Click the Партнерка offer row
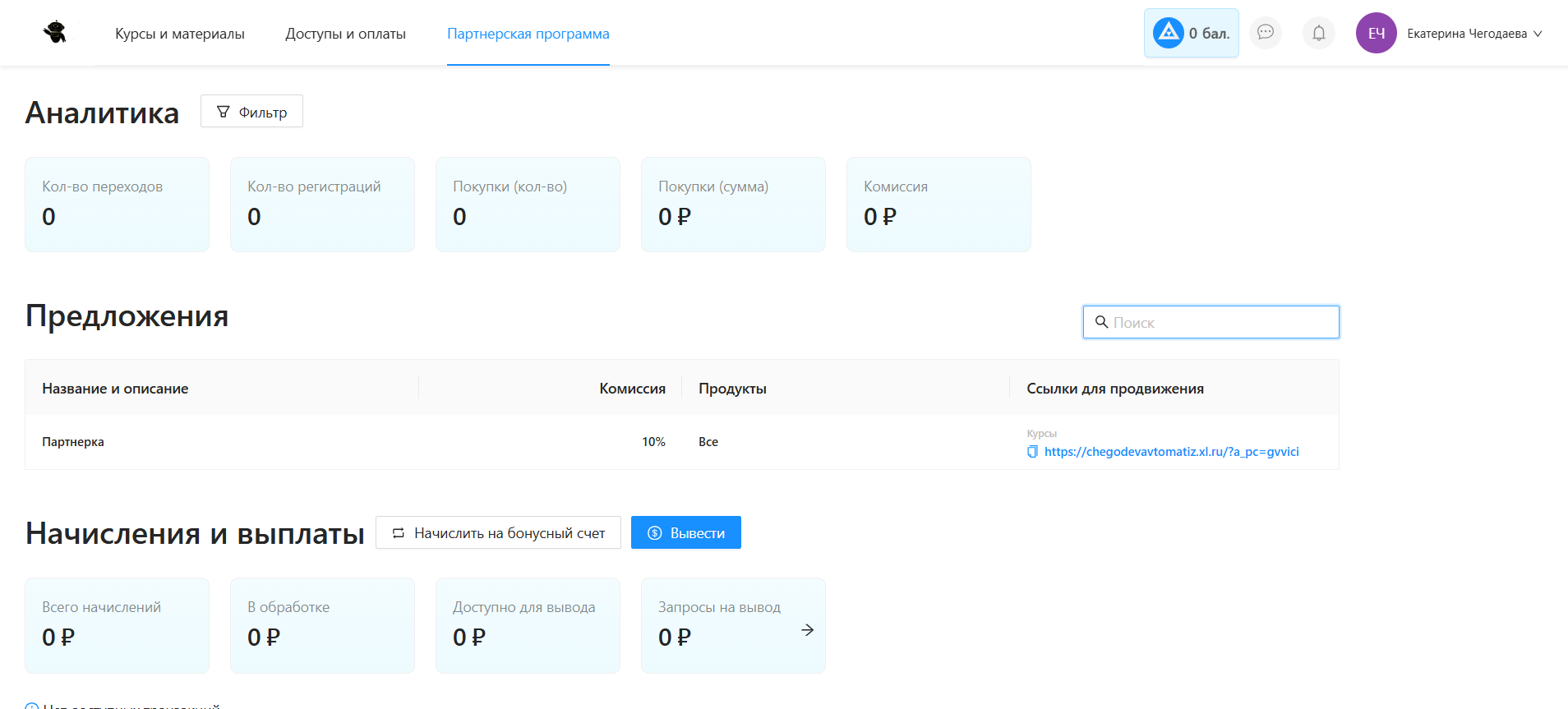This screenshot has width=1568, height=709. pos(73,442)
